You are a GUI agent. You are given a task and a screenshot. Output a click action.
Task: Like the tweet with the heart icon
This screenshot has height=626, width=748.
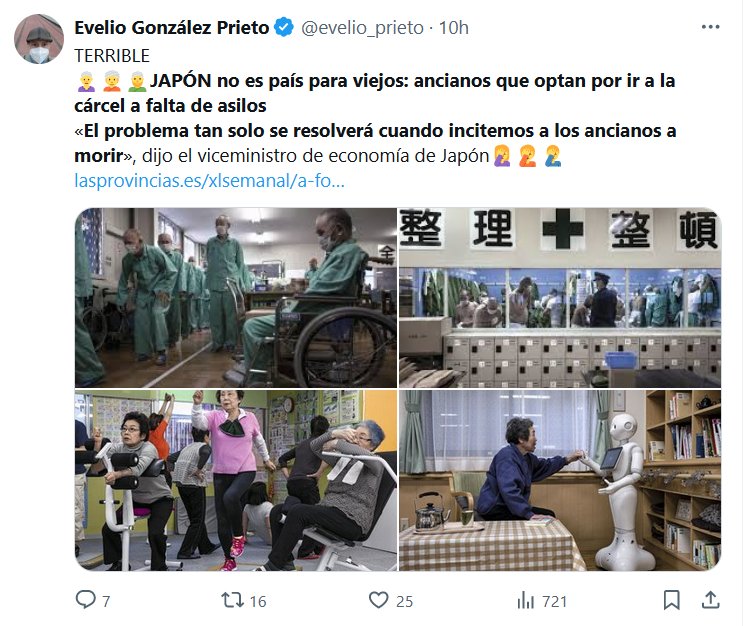[379, 600]
